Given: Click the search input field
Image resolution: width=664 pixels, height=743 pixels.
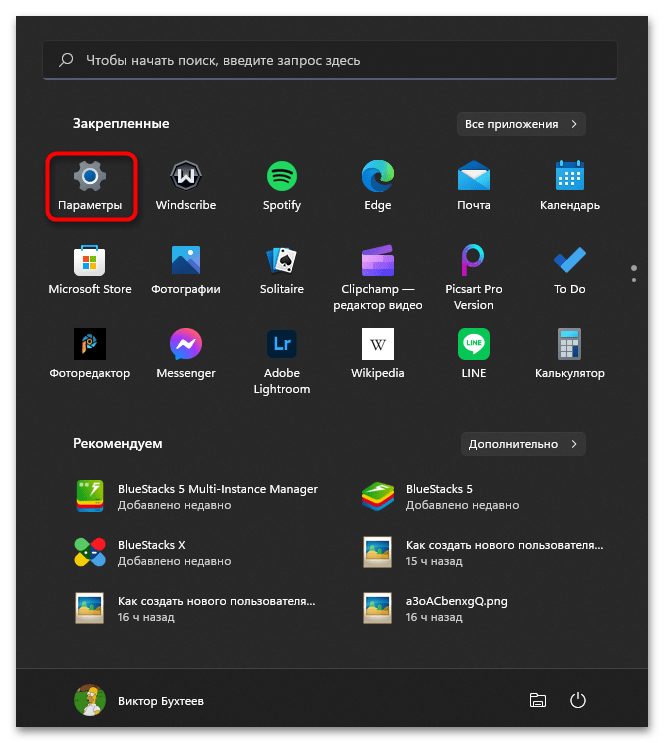Looking at the screenshot, I should tap(330, 60).
